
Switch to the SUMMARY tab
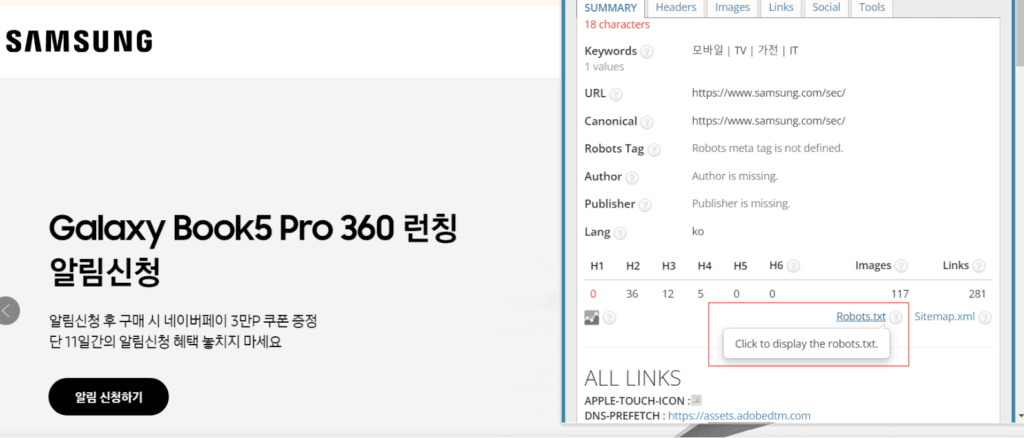click(610, 8)
